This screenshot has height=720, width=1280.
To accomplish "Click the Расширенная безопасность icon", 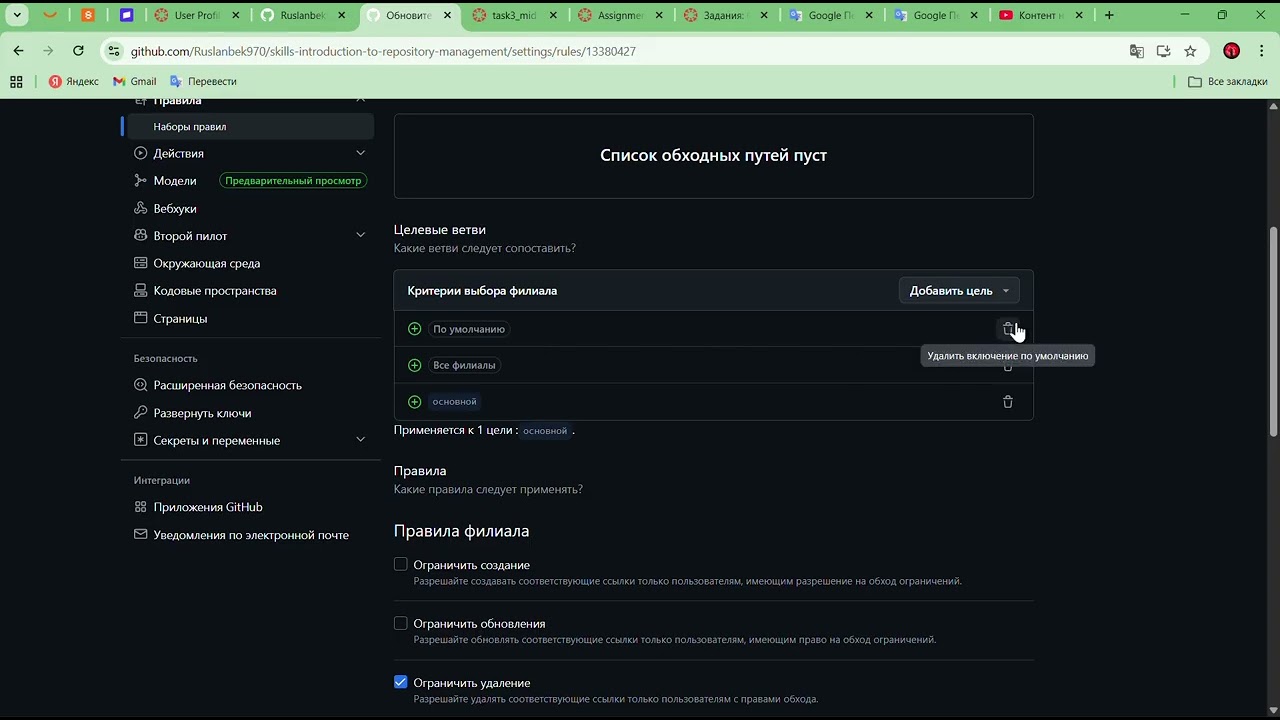I will pos(141,385).
